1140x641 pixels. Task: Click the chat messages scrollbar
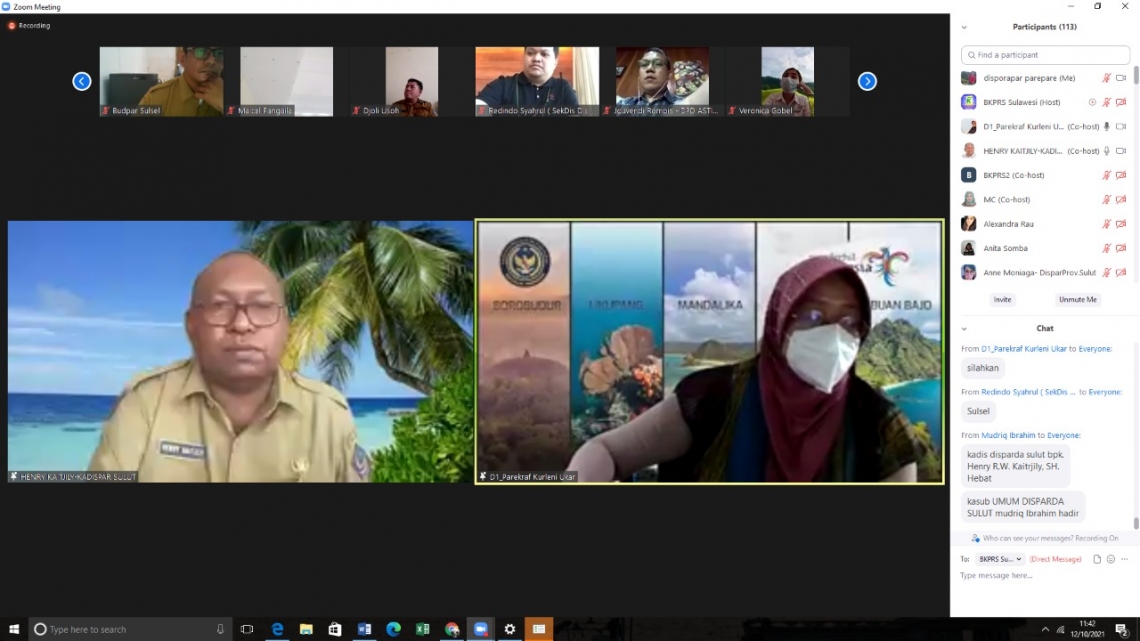(1136, 523)
